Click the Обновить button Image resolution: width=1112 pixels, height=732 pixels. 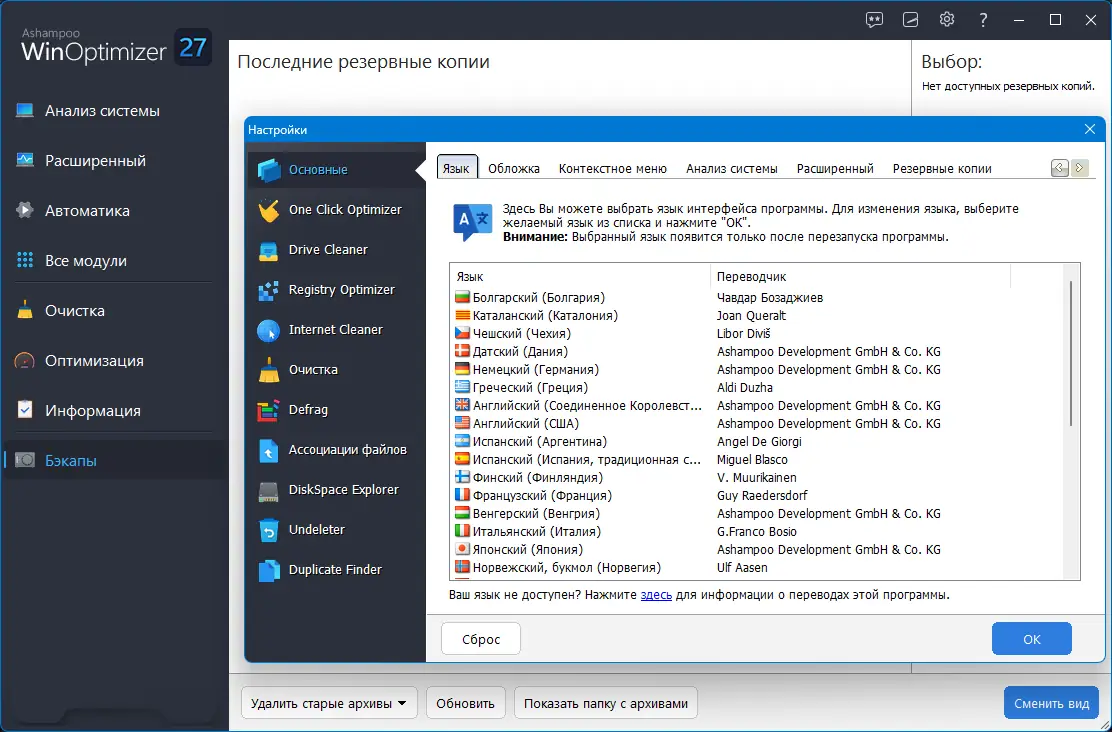click(465, 704)
